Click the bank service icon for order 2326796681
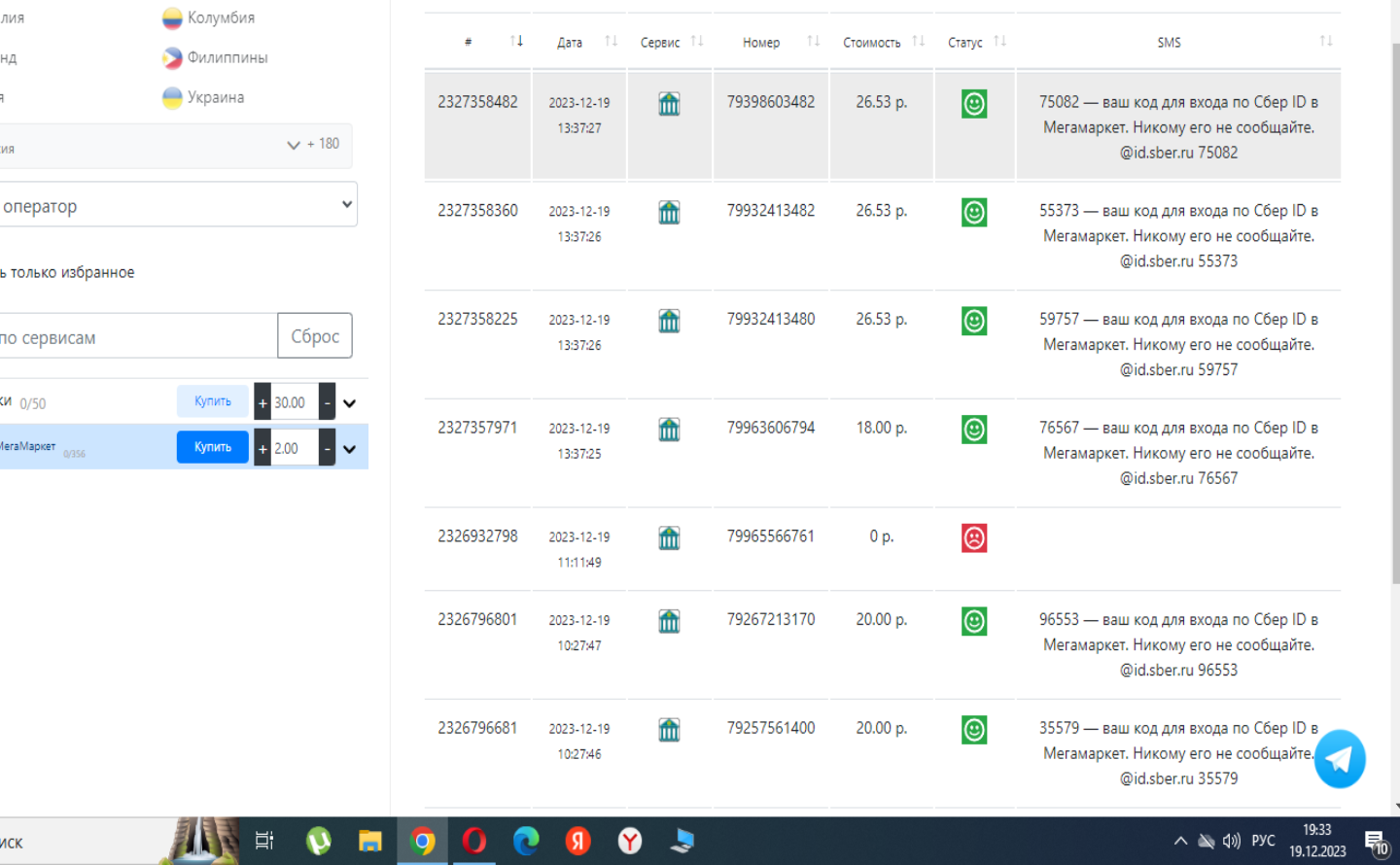This screenshot has width=1400, height=865. tap(669, 730)
